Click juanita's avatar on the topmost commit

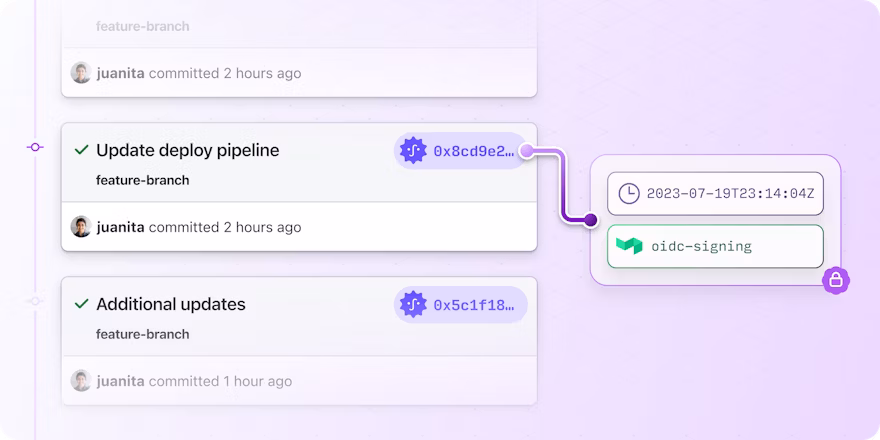81,73
